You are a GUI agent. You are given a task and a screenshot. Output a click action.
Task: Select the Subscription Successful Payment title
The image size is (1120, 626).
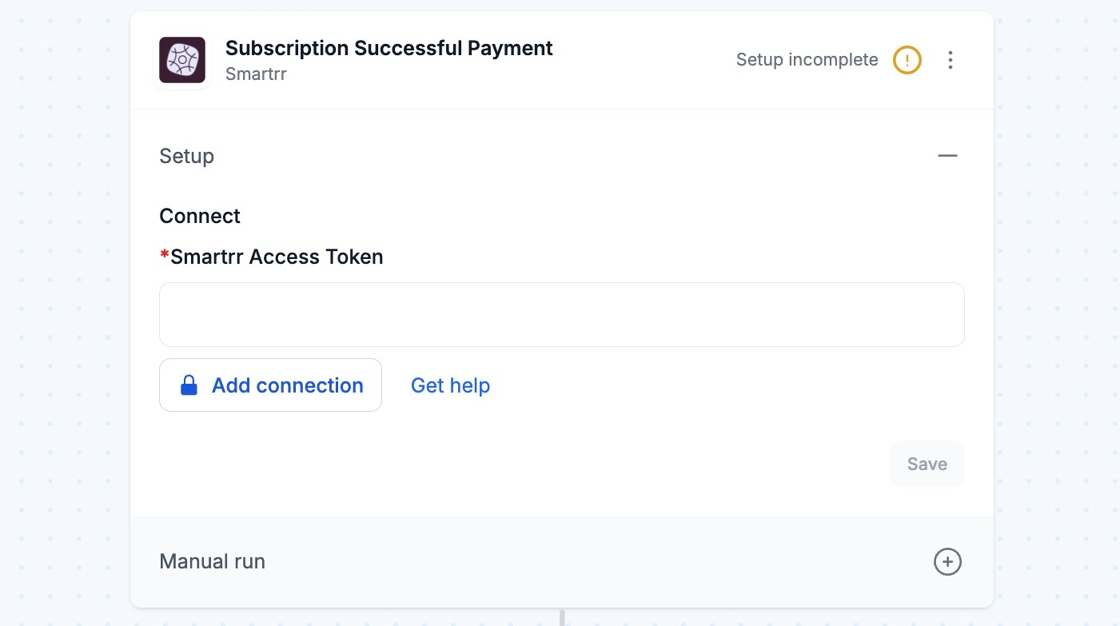point(388,48)
